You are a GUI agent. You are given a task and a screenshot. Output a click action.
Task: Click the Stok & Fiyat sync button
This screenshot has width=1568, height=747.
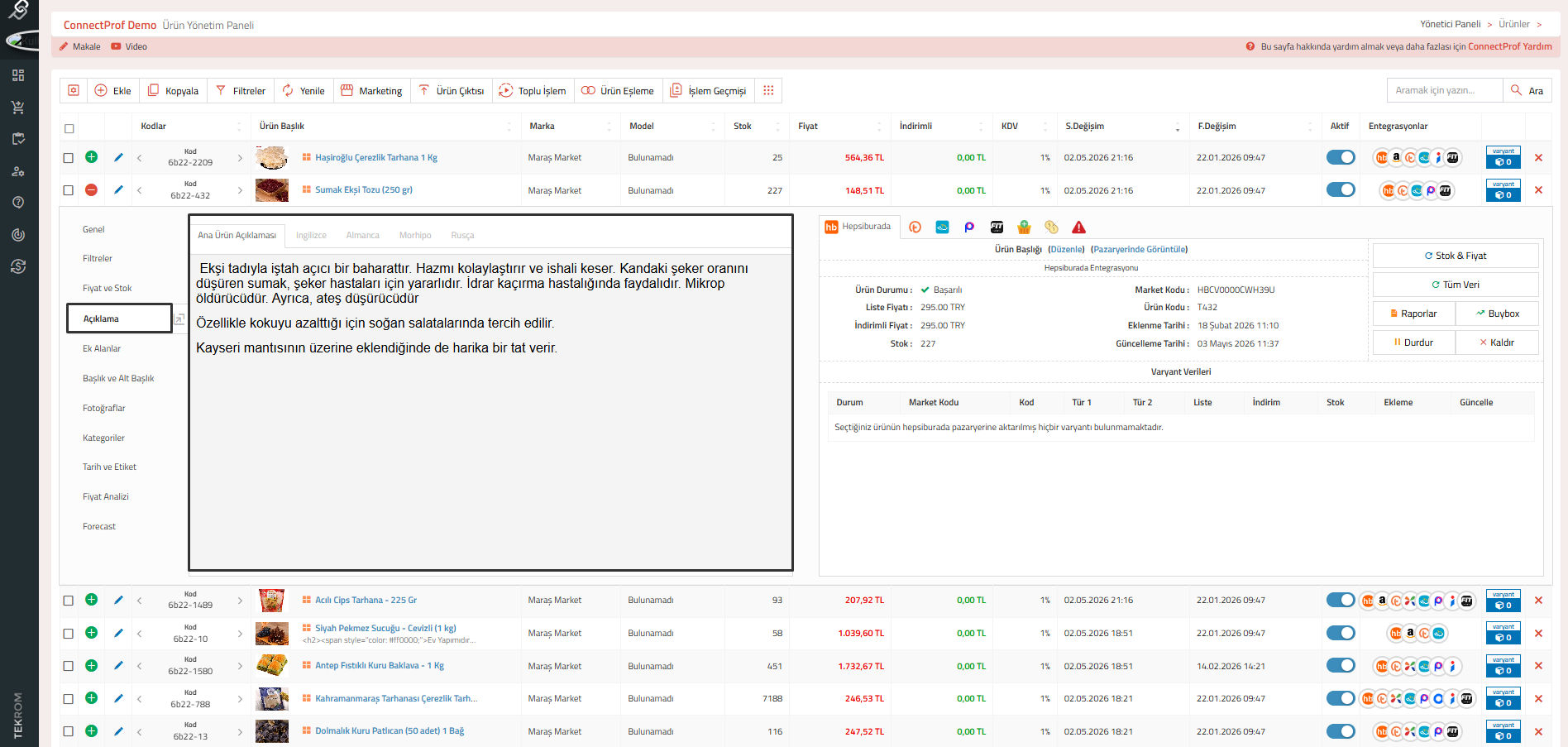click(1456, 256)
